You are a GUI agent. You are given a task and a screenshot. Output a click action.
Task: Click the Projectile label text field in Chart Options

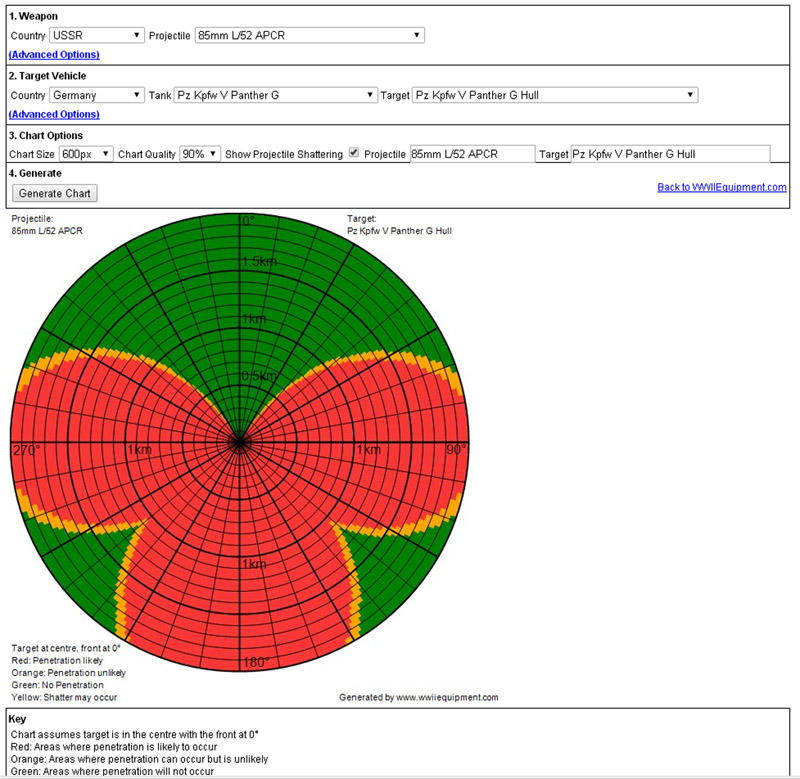coord(472,154)
